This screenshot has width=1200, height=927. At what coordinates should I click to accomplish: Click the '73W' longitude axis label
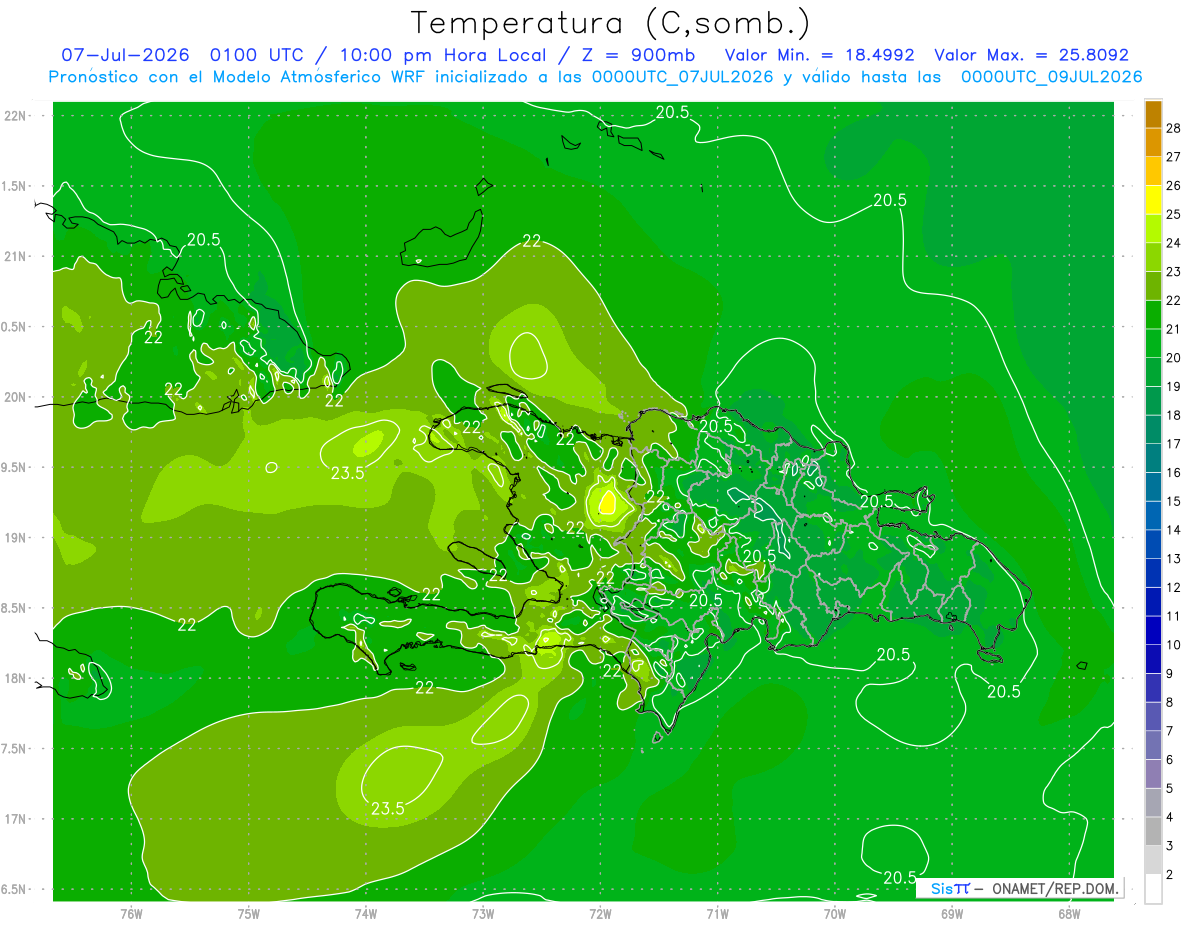(483, 914)
